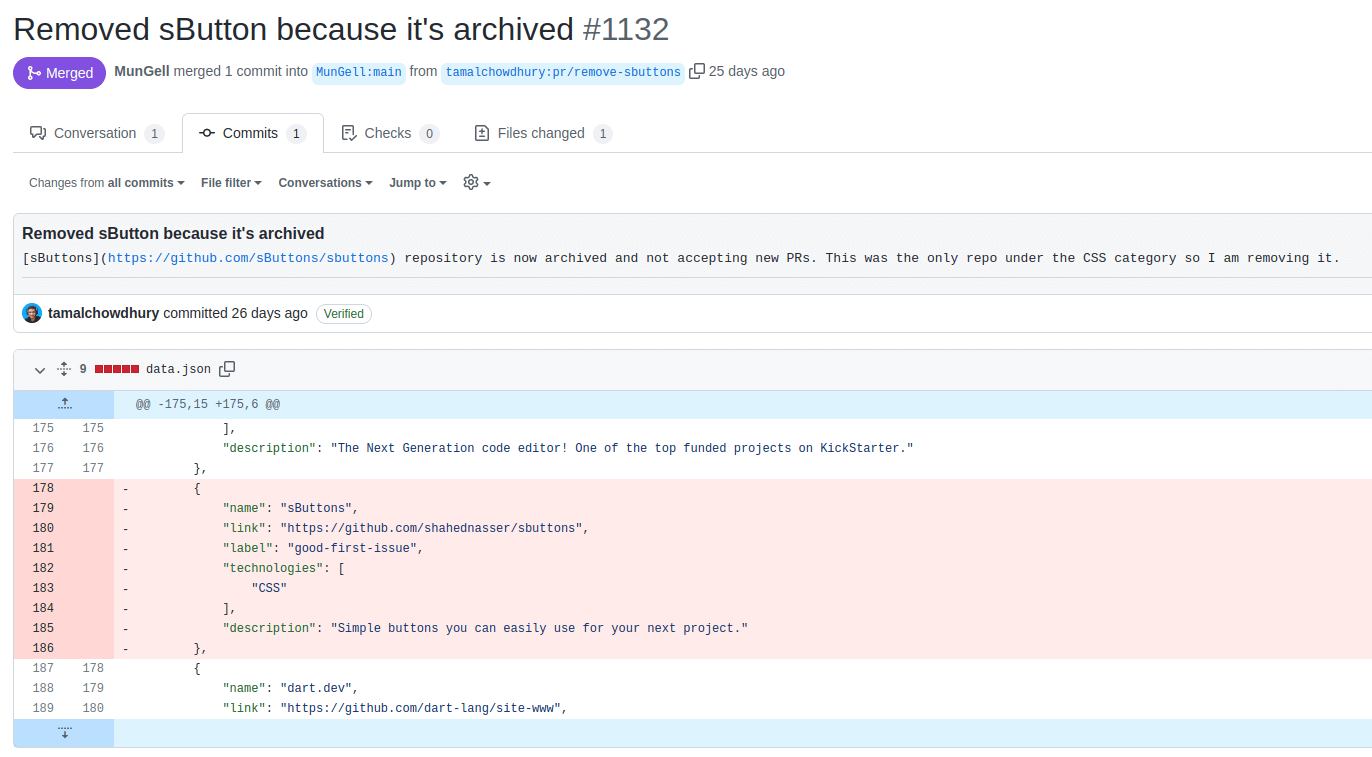Open the File filter dropdown
This screenshot has width=1372, height=757.
click(231, 183)
